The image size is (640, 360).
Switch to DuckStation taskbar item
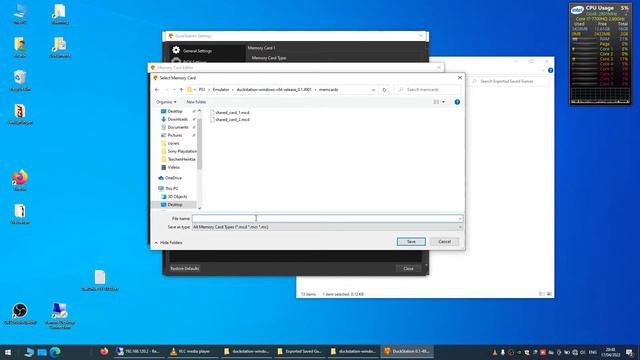point(407,351)
